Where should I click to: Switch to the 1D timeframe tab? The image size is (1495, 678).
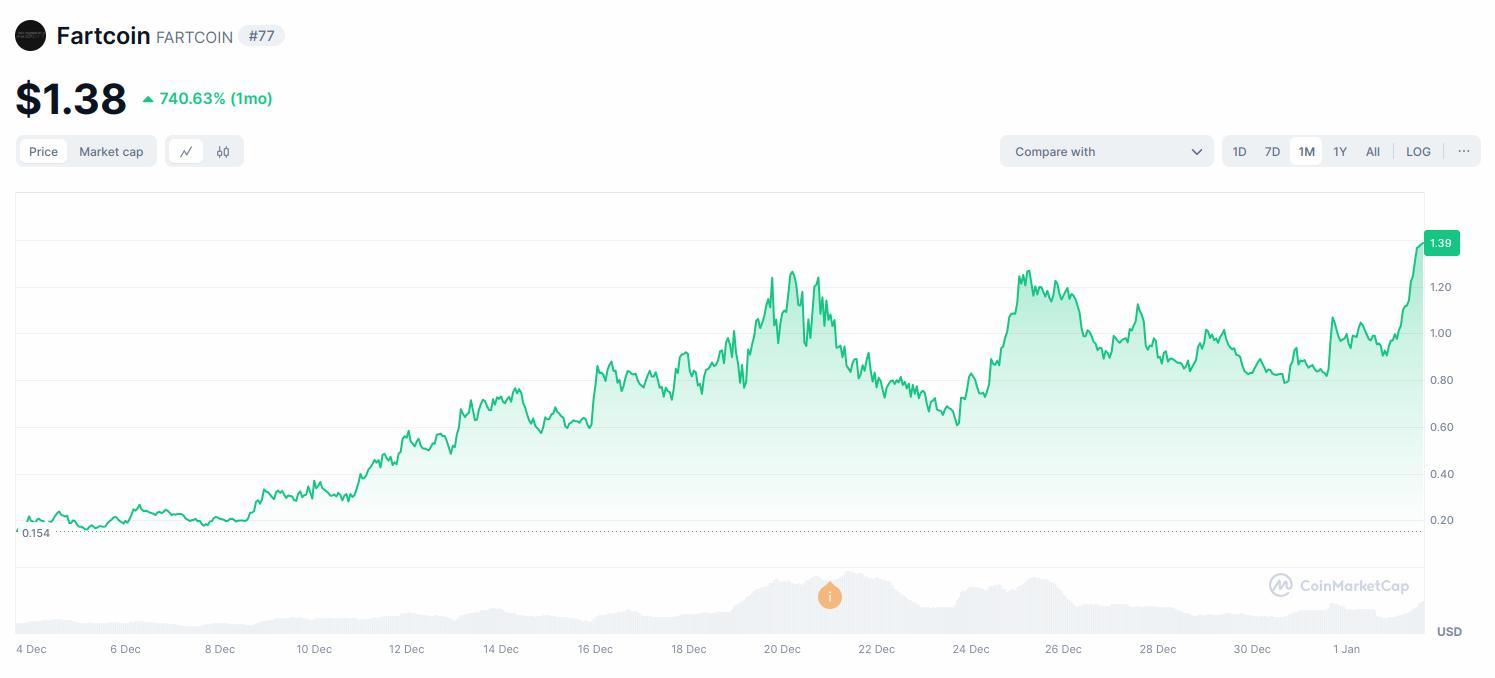pos(1239,151)
